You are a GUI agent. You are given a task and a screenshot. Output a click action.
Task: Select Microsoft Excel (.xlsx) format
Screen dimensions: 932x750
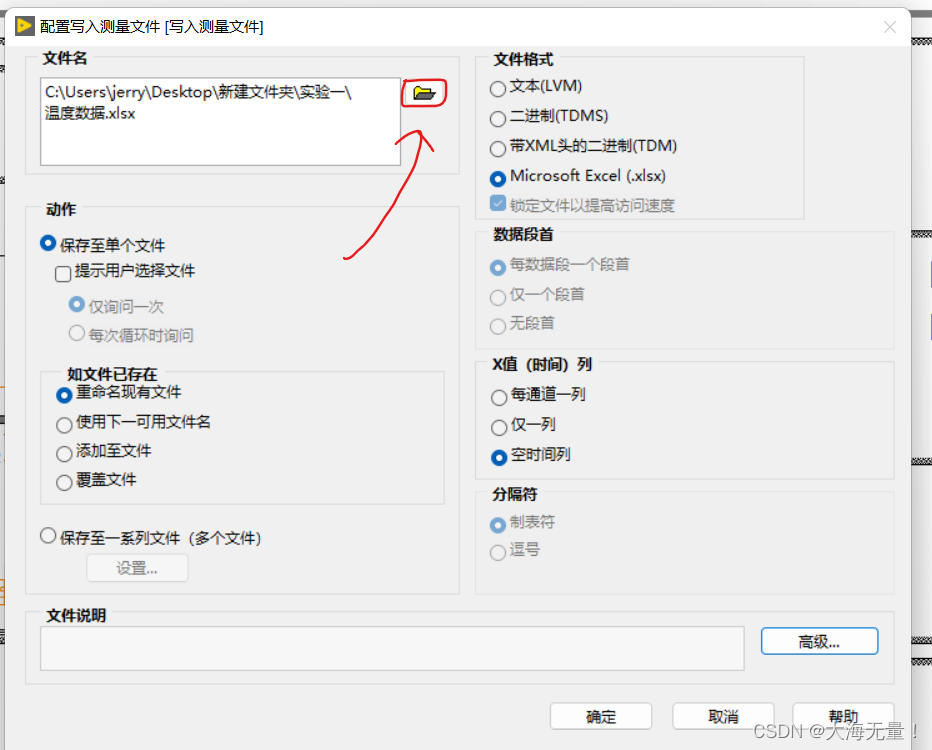click(498, 178)
